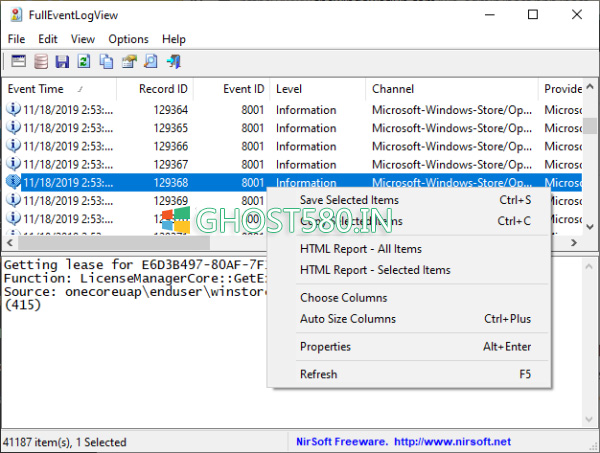Click the Choose Data Source database icon

(41, 61)
